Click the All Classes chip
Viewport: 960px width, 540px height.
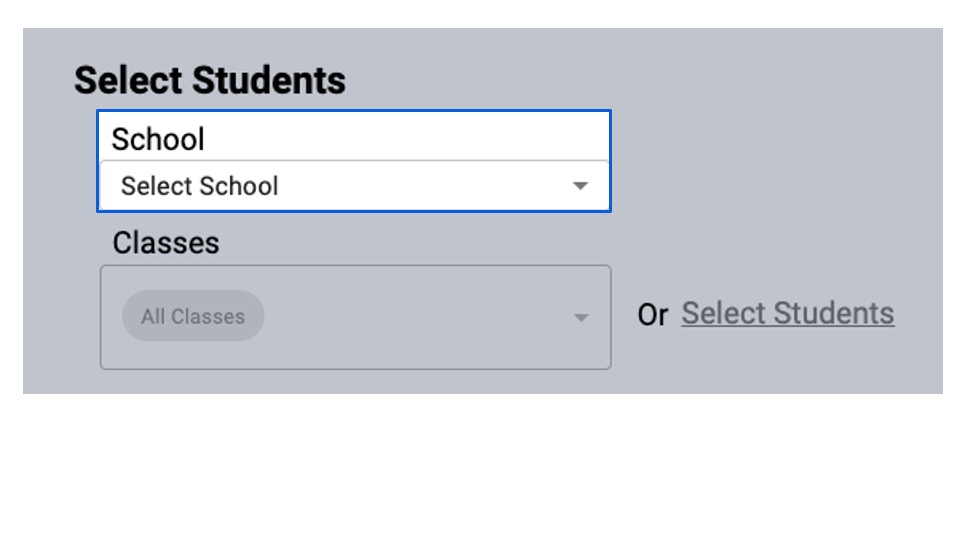coord(193,317)
